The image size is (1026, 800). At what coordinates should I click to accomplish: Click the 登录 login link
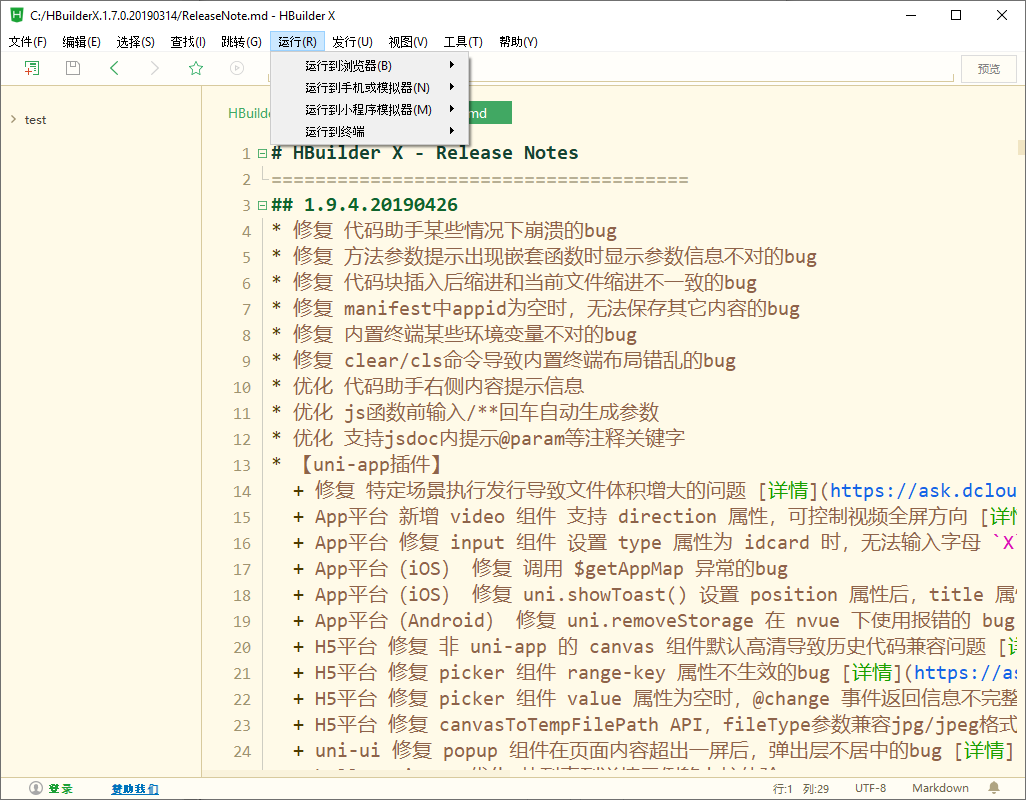tap(60, 789)
